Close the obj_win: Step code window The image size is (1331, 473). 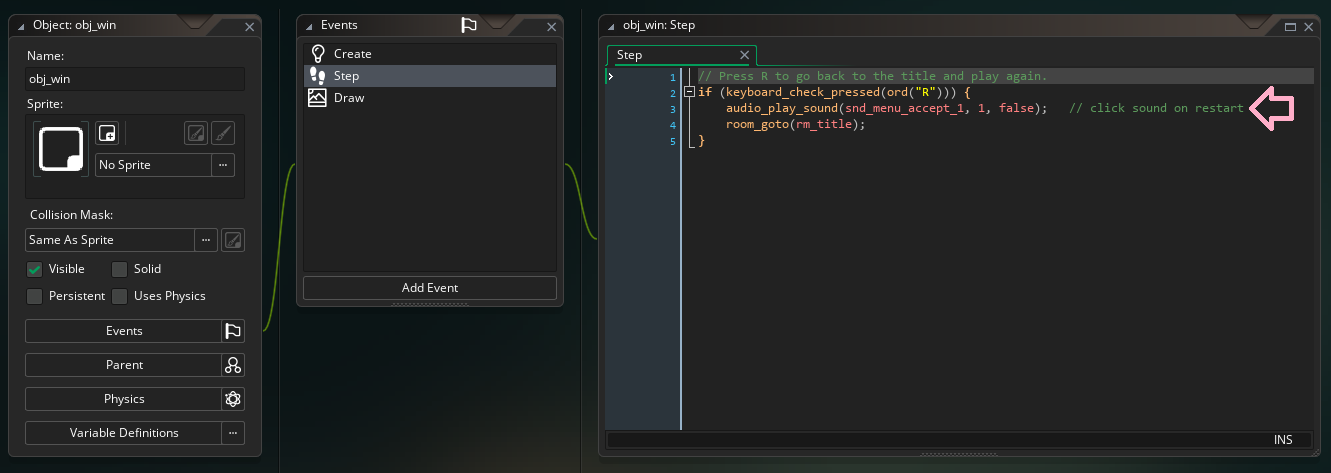1309,27
